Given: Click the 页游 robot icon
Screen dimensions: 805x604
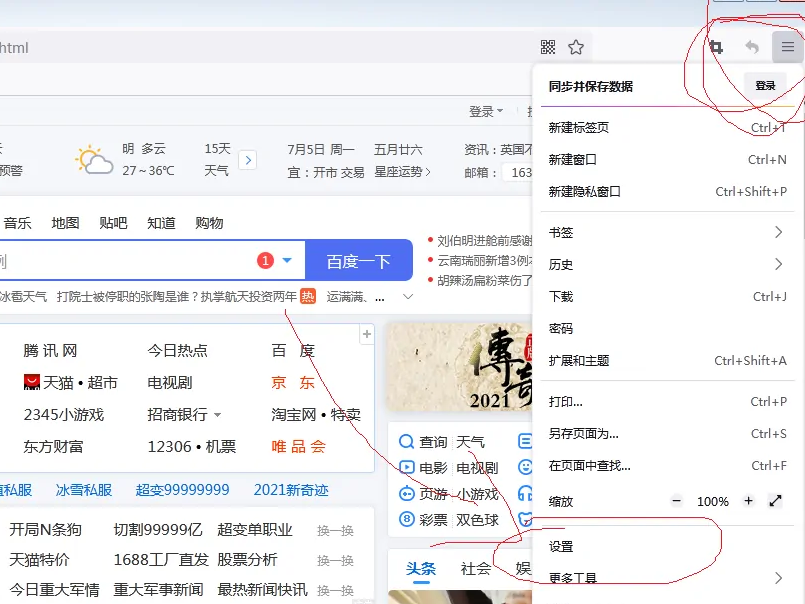Looking at the screenshot, I should pos(406,493).
